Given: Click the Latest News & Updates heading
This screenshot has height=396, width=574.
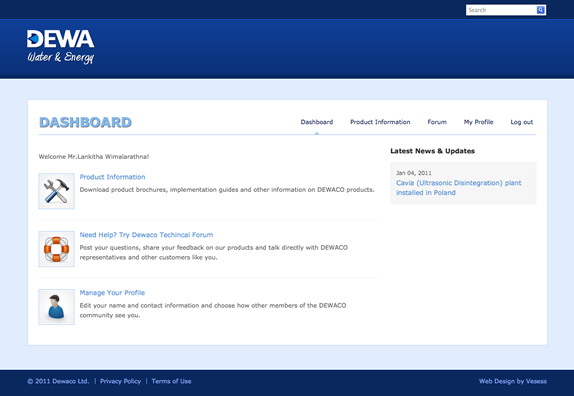Looking at the screenshot, I should click(x=432, y=151).
